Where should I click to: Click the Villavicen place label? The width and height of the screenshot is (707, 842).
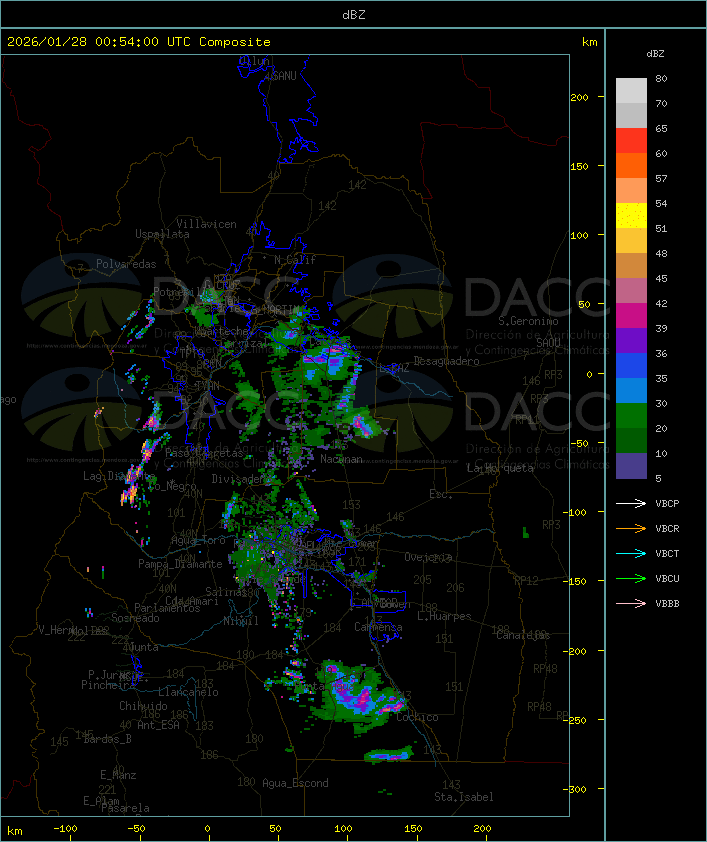click(x=206, y=224)
